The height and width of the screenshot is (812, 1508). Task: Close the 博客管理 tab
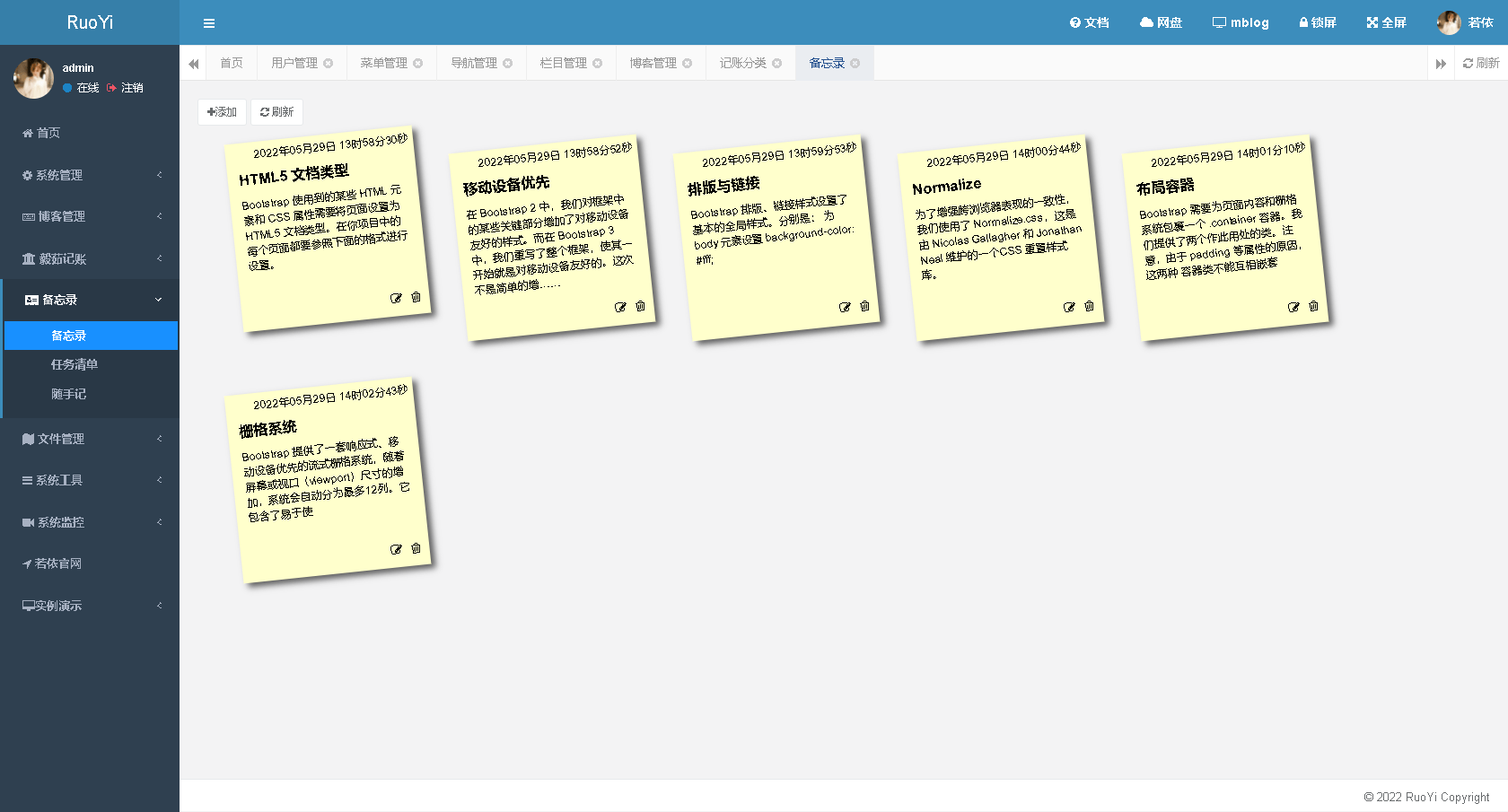[x=688, y=63]
